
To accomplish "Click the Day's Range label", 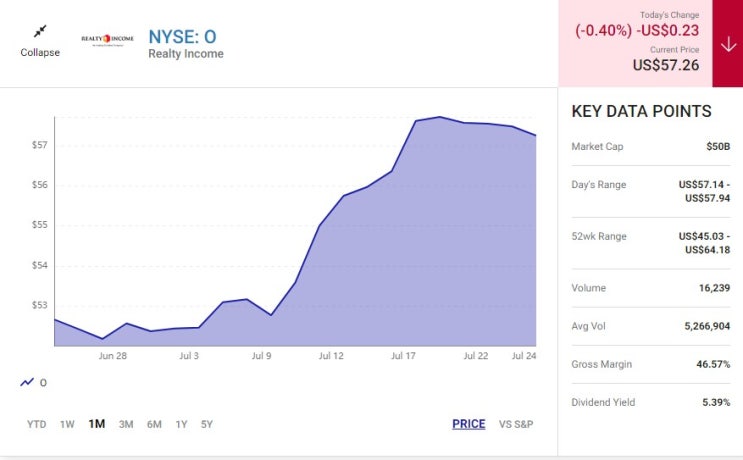I will (x=598, y=185).
